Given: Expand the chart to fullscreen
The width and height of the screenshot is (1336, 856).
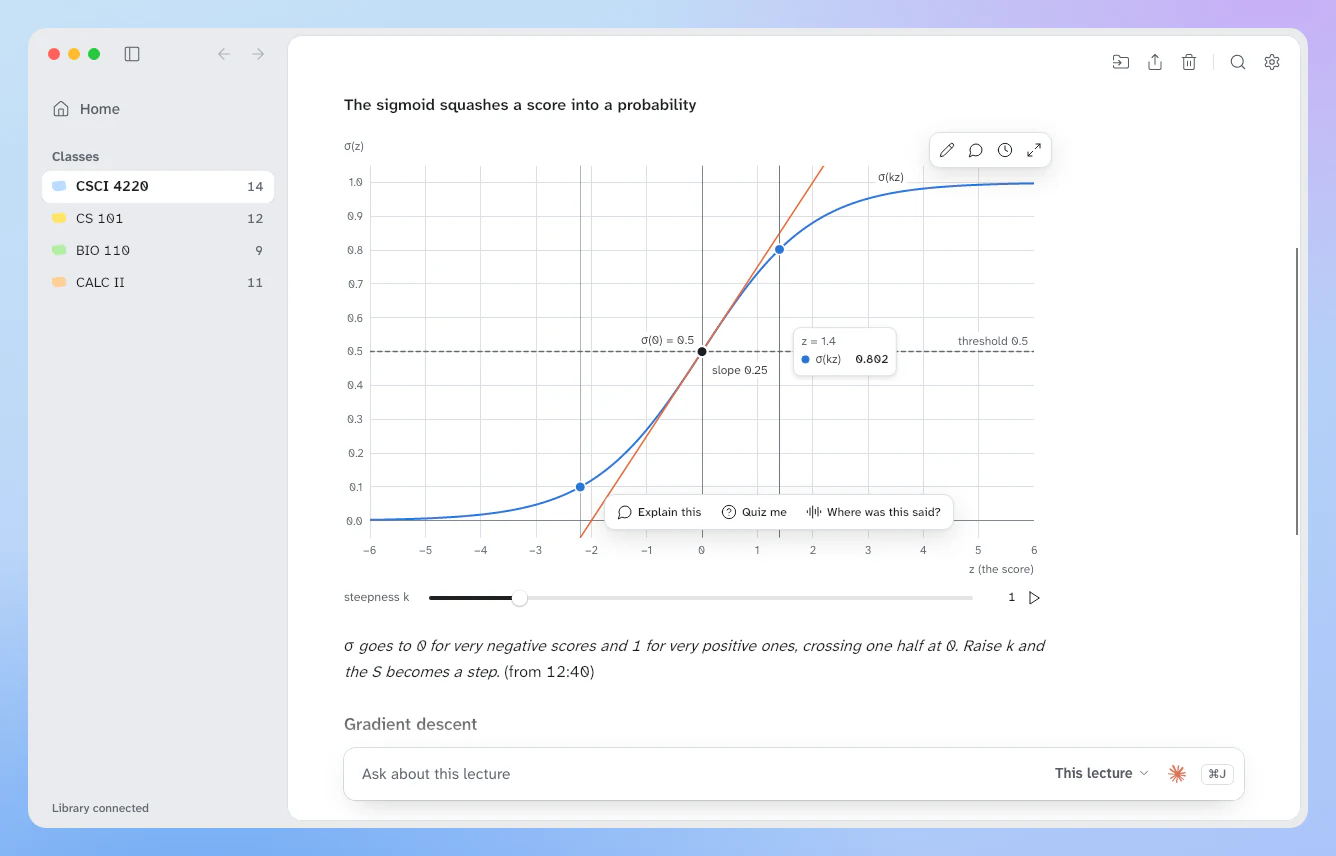Looking at the screenshot, I should pyautogui.click(x=1034, y=150).
